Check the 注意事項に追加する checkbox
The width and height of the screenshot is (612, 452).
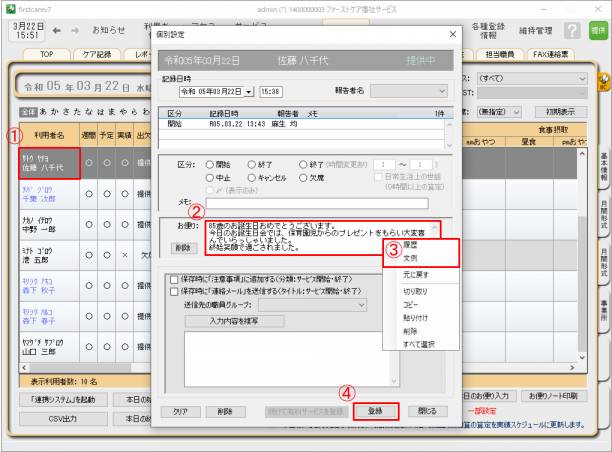pos(175,279)
